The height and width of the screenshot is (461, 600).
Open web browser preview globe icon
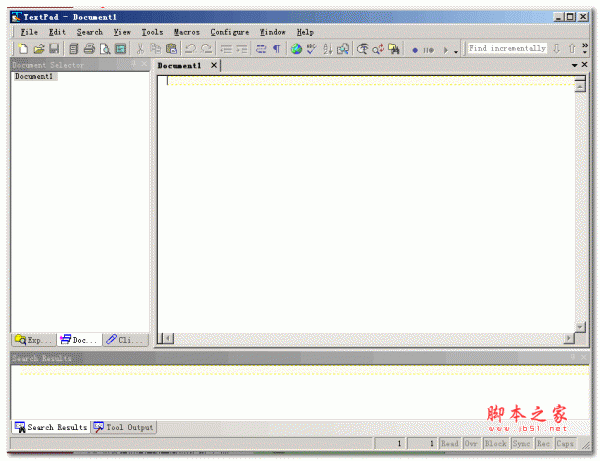(296, 49)
